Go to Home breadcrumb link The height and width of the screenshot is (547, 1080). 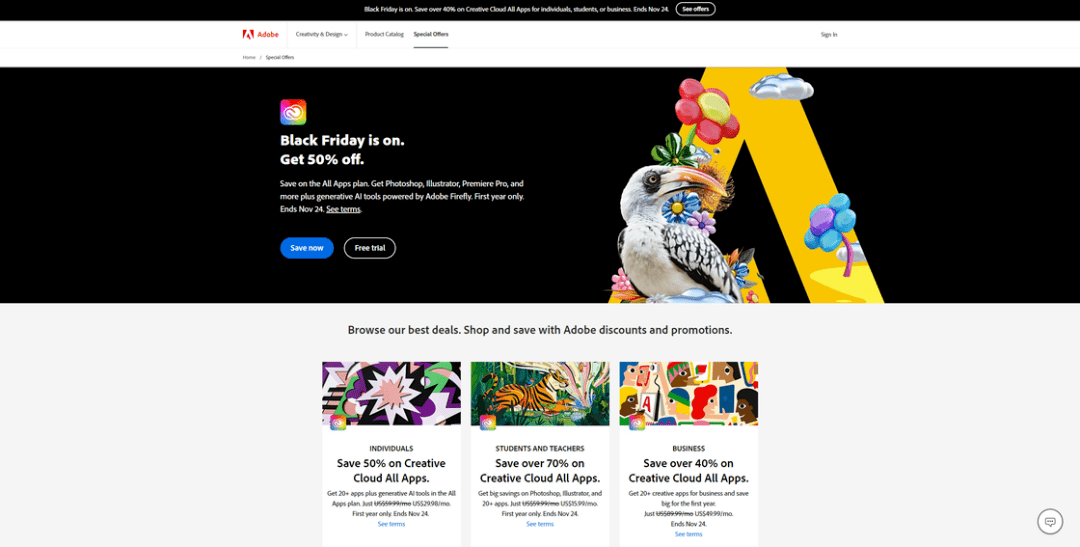tap(249, 57)
